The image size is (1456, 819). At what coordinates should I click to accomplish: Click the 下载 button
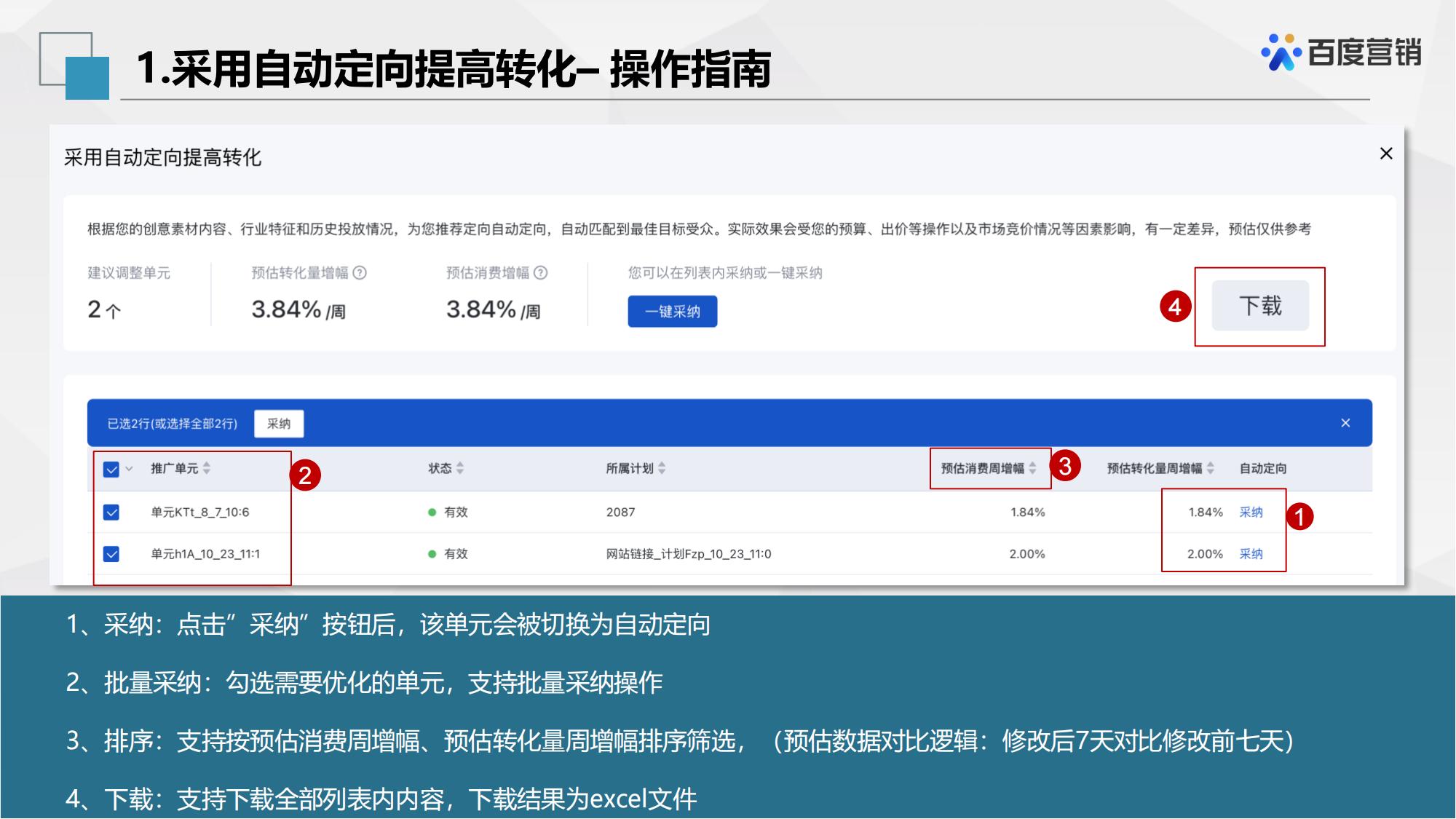pyautogui.click(x=1260, y=306)
